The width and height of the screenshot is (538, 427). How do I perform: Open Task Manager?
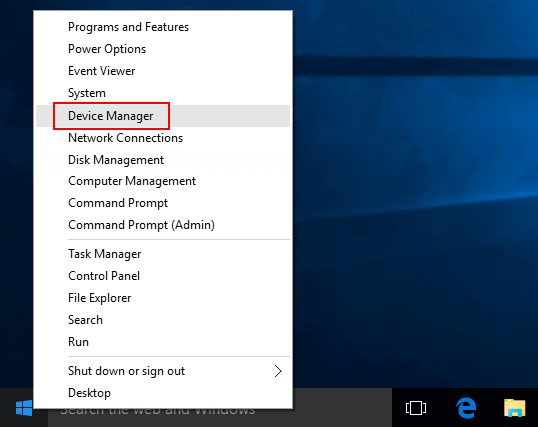coord(163,254)
